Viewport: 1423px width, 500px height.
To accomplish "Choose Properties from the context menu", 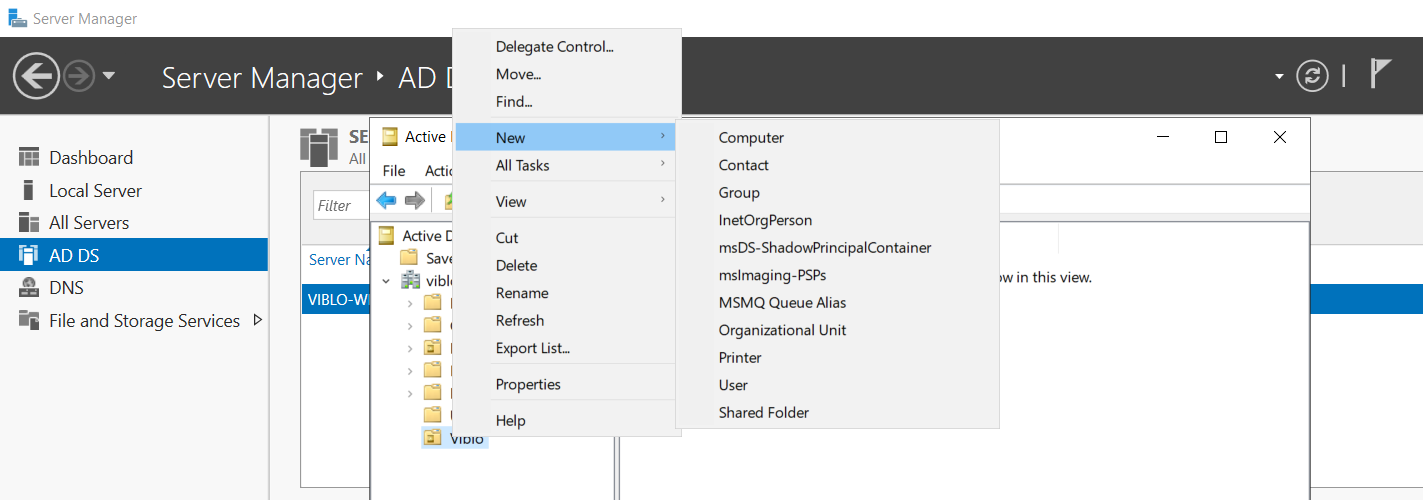I will pos(528,385).
